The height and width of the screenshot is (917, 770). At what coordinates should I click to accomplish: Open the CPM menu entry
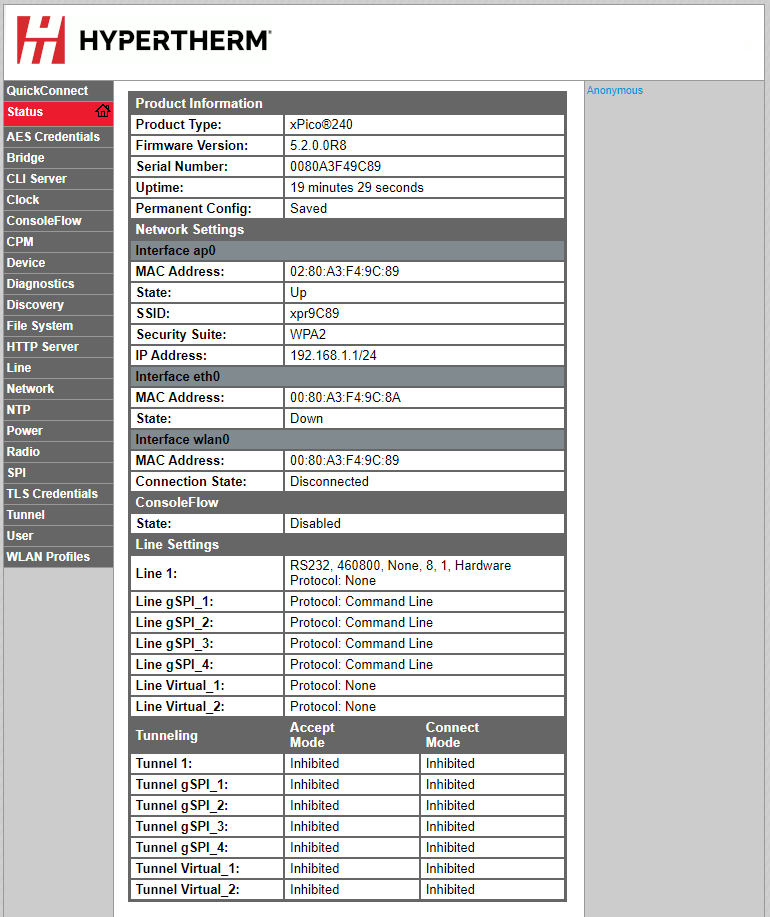(x=20, y=242)
